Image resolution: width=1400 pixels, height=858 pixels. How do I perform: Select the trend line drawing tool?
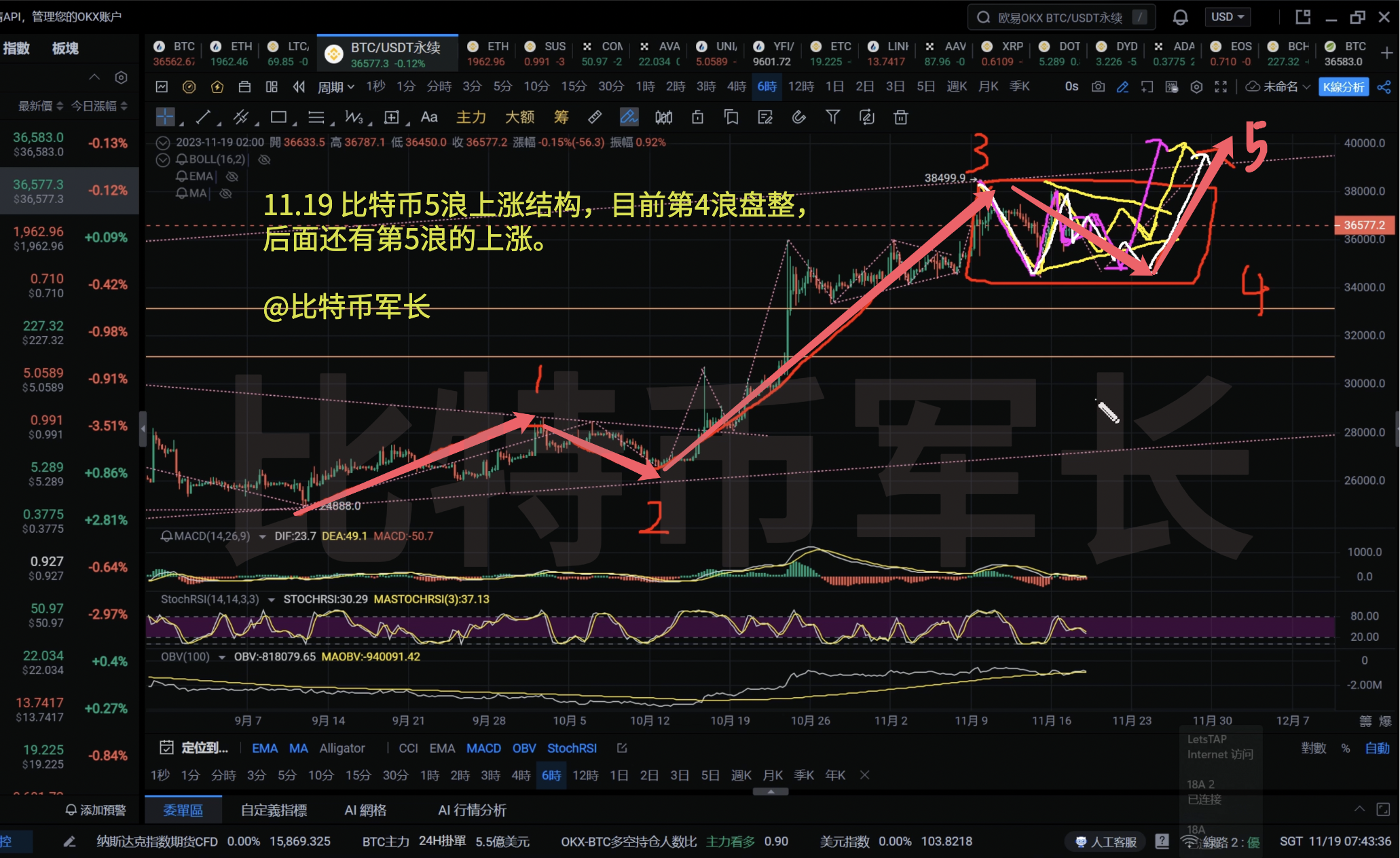click(x=202, y=117)
